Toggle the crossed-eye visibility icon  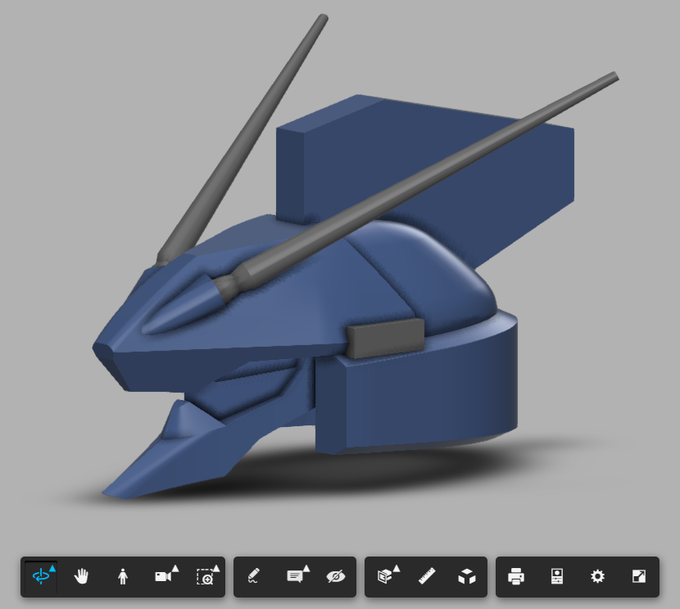(336, 577)
